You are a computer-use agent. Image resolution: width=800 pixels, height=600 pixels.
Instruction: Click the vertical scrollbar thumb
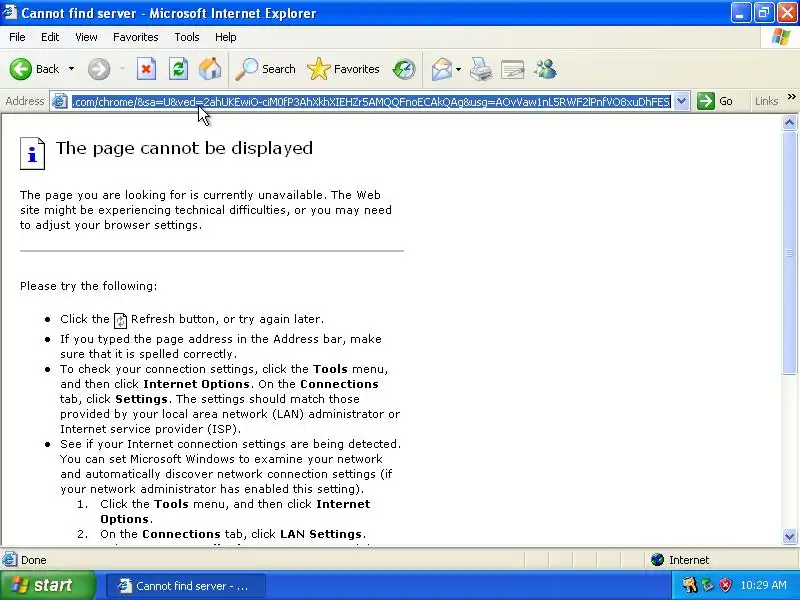pos(789,253)
